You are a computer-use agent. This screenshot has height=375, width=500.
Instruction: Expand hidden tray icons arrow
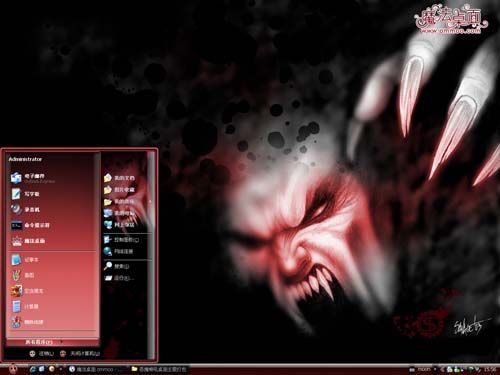pyautogui.click(x=442, y=369)
